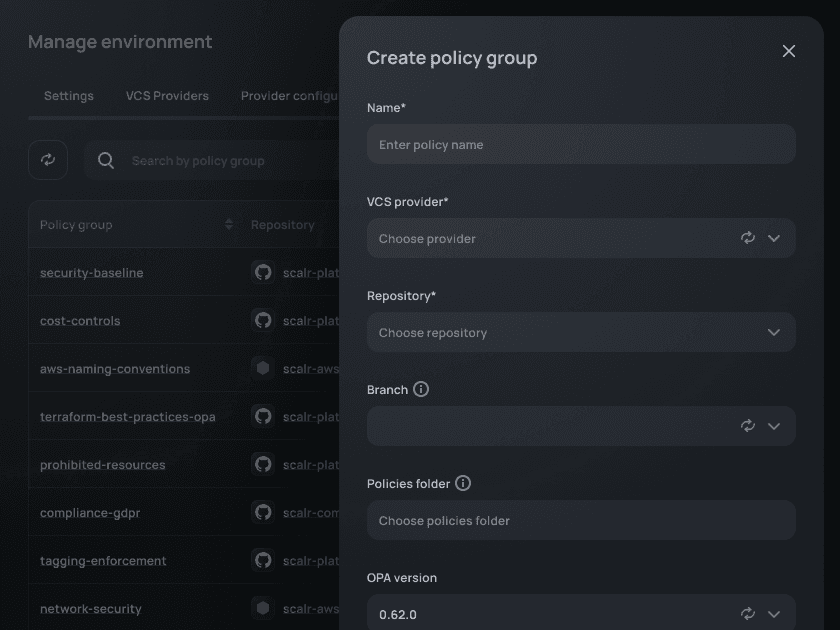Click the GitHub icon beside compliance-gdpr row
Screen dimensions: 840x630
262,512
